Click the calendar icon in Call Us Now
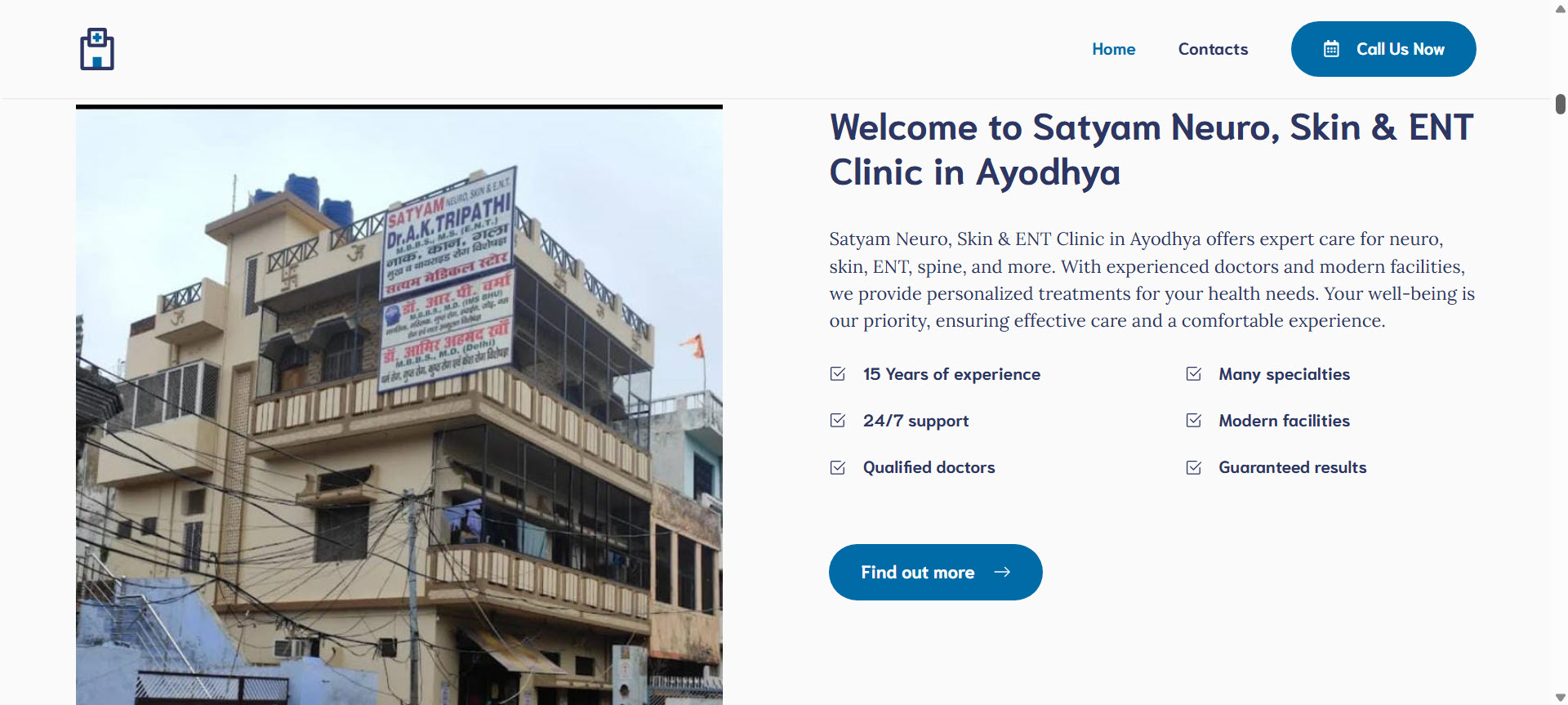The image size is (1568, 705). 1331,49
